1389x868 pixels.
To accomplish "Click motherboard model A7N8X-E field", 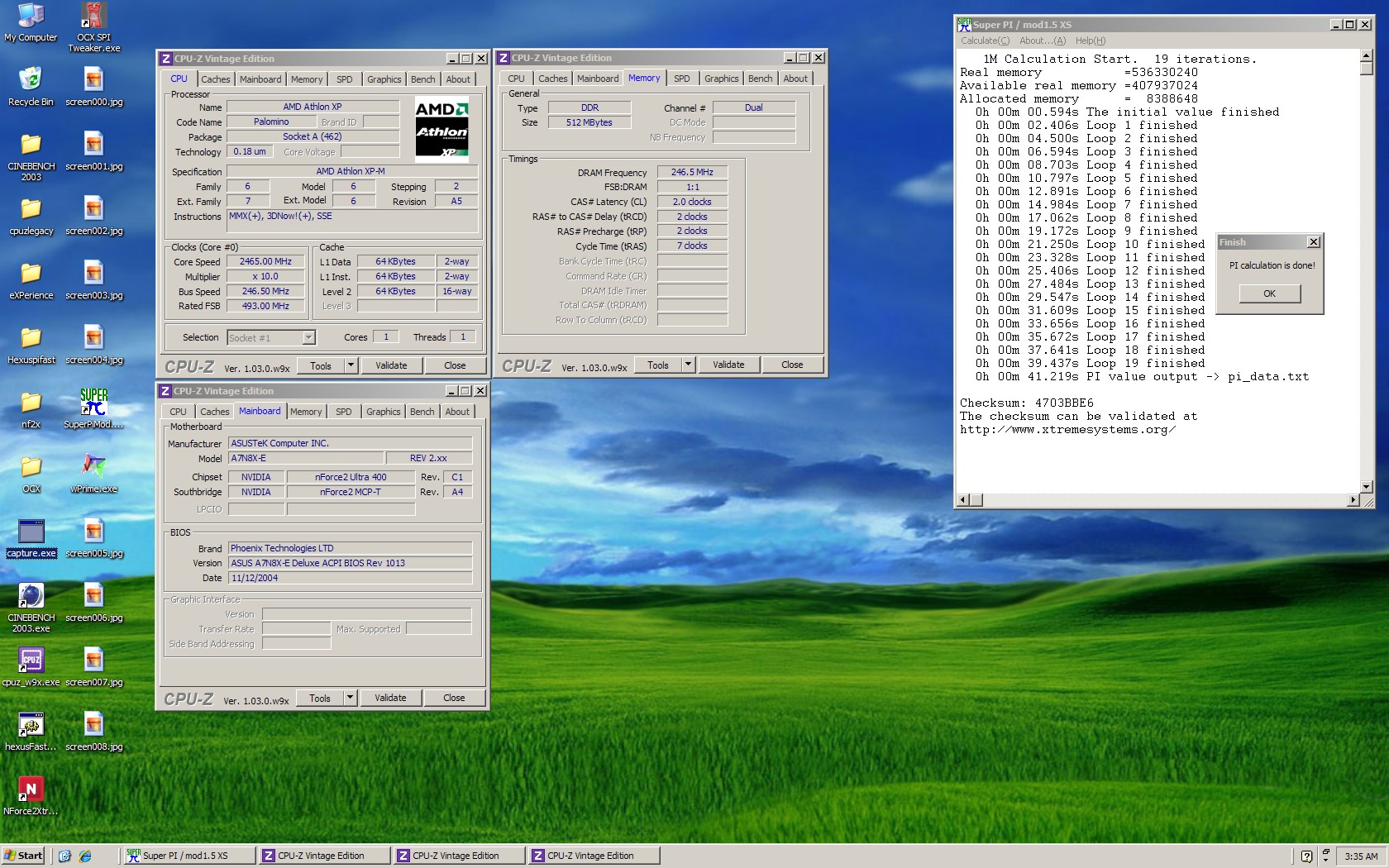I will (306, 458).
